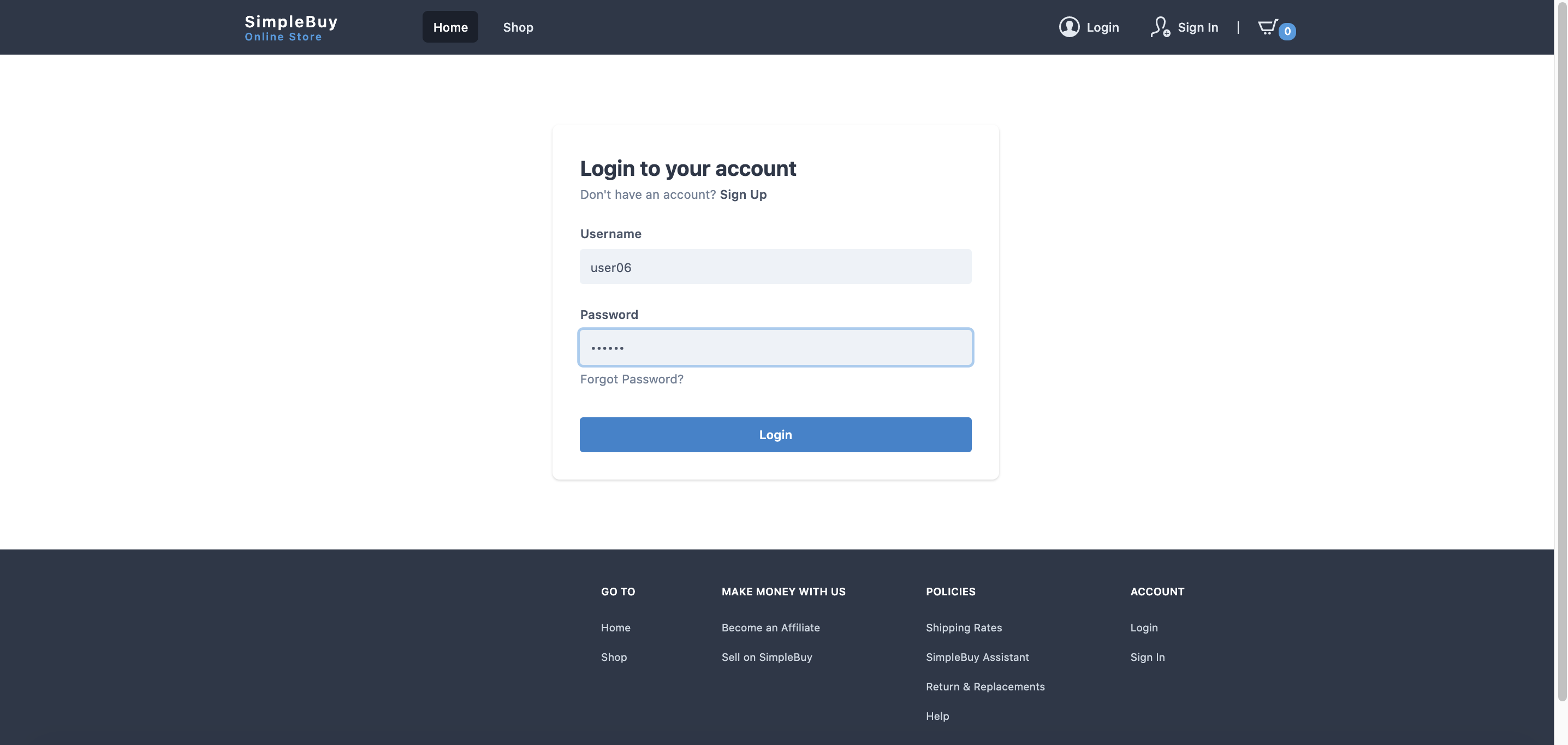Click Become an Affiliate footer link
1568x745 pixels.
point(770,628)
